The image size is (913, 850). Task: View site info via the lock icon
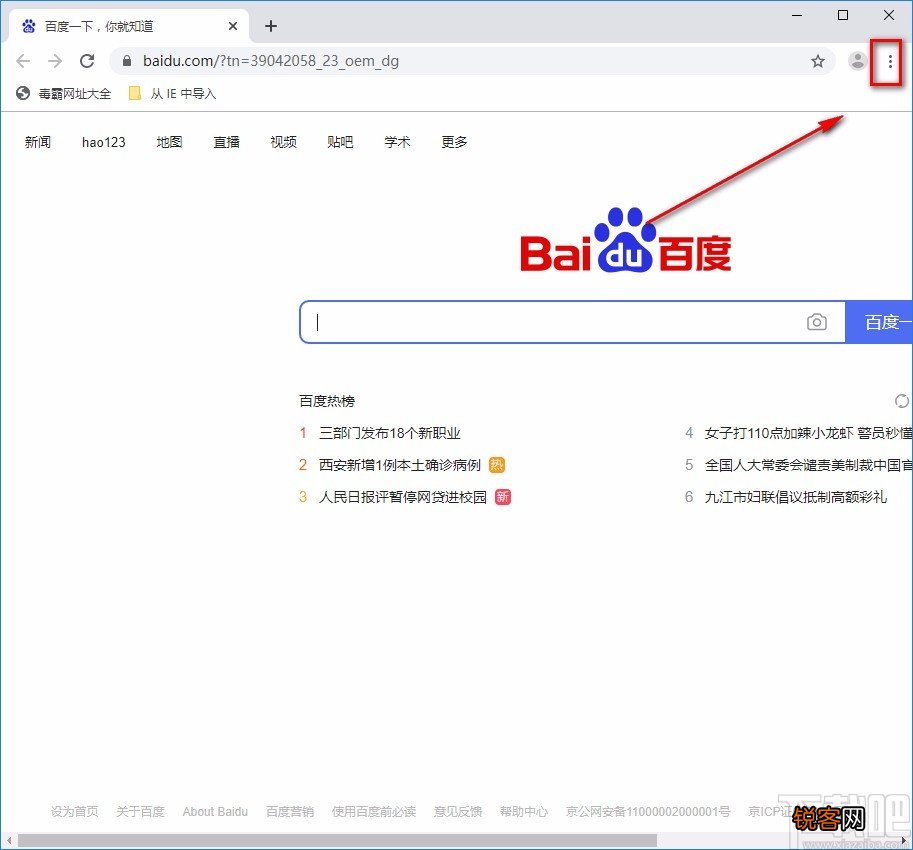click(x=127, y=61)
